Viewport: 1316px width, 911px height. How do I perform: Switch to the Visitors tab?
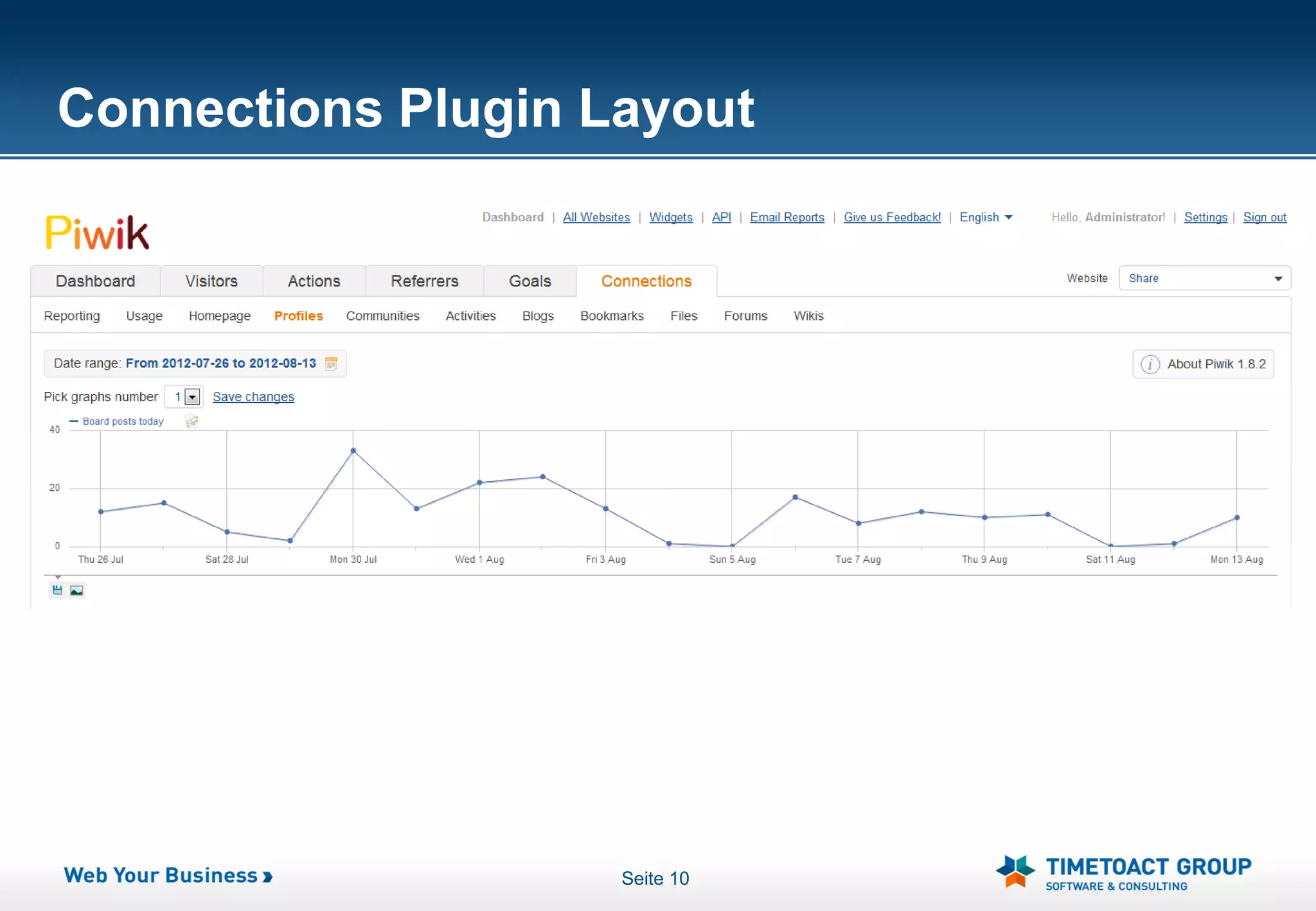click(211, 281)
